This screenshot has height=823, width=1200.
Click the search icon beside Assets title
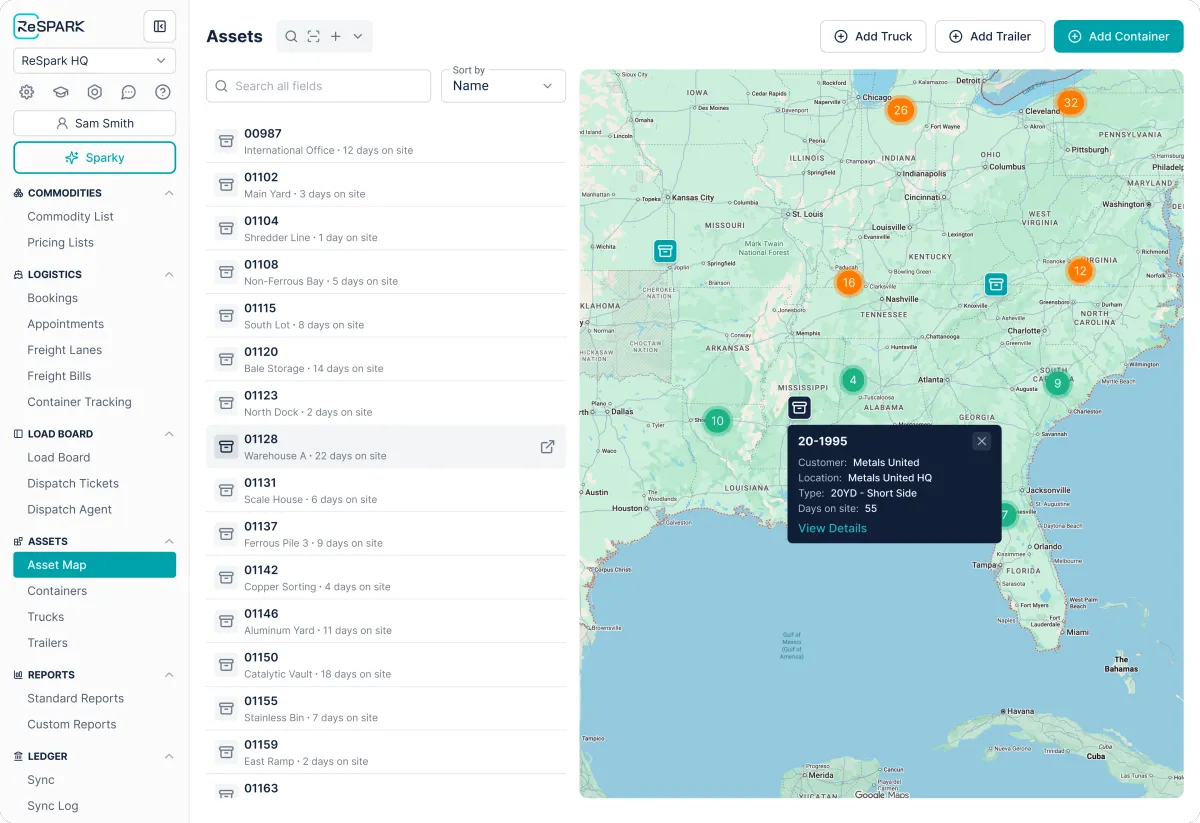point(291,36)
